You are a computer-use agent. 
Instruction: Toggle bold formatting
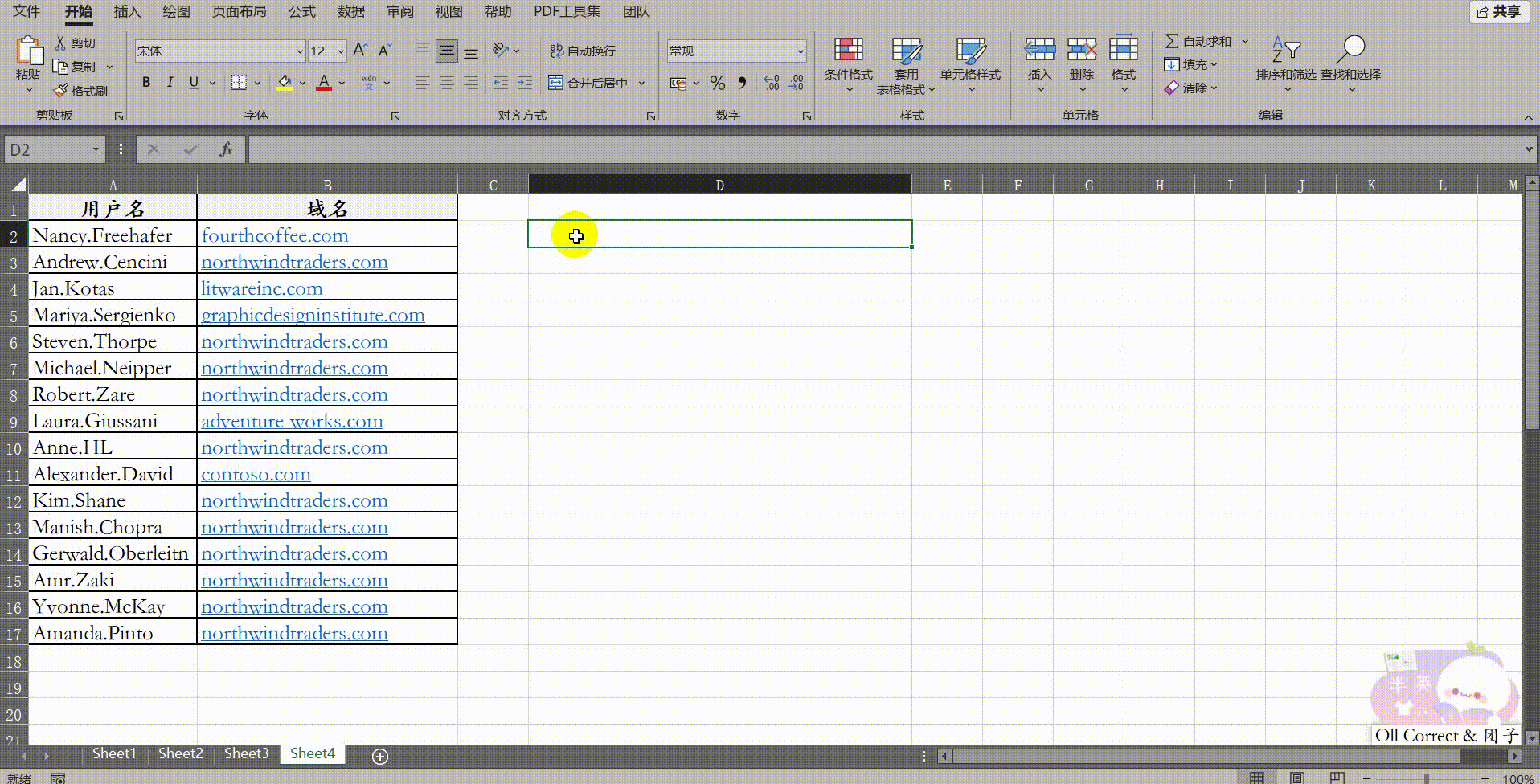145,82
